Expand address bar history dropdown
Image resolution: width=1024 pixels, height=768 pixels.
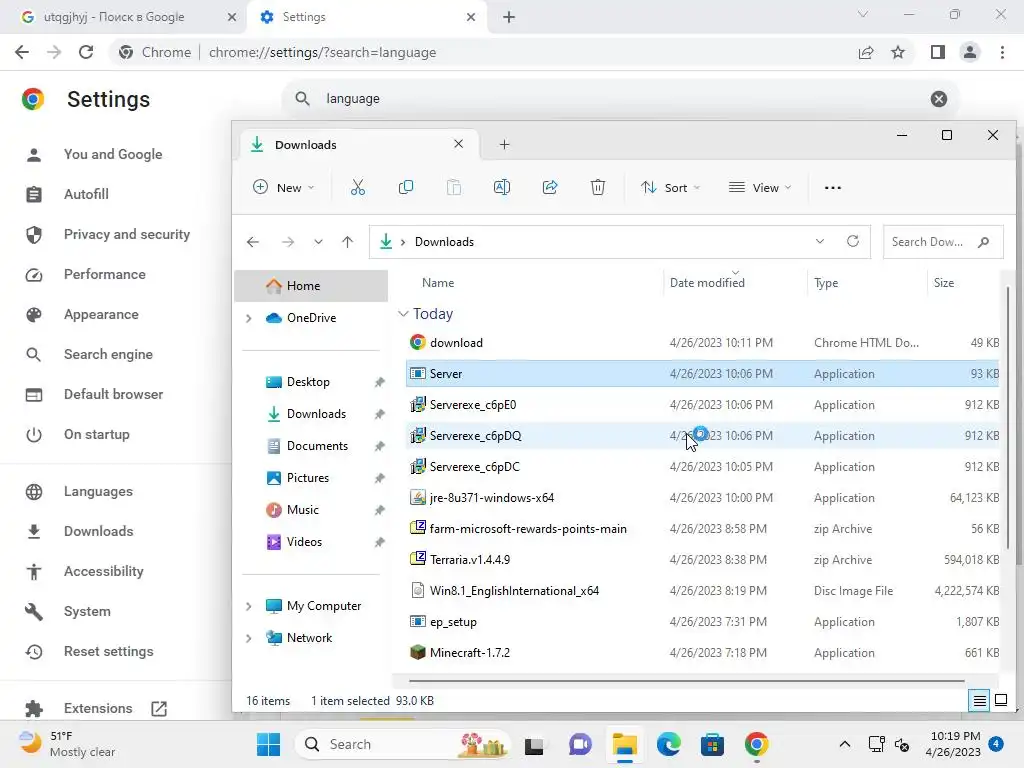coord(820,242)
